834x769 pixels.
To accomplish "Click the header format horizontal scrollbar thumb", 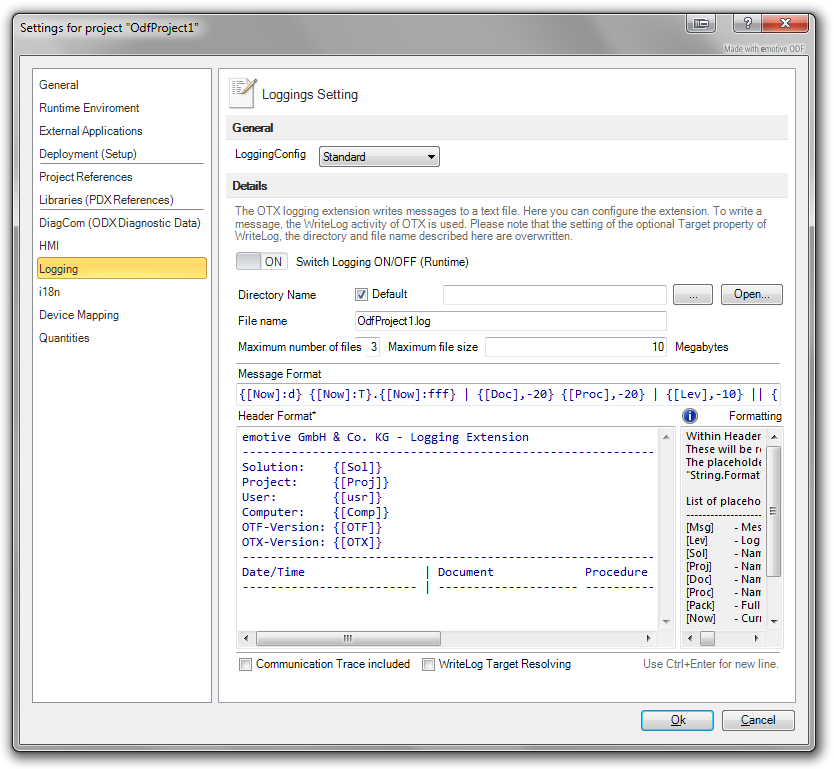I will [x=347, y=638].
